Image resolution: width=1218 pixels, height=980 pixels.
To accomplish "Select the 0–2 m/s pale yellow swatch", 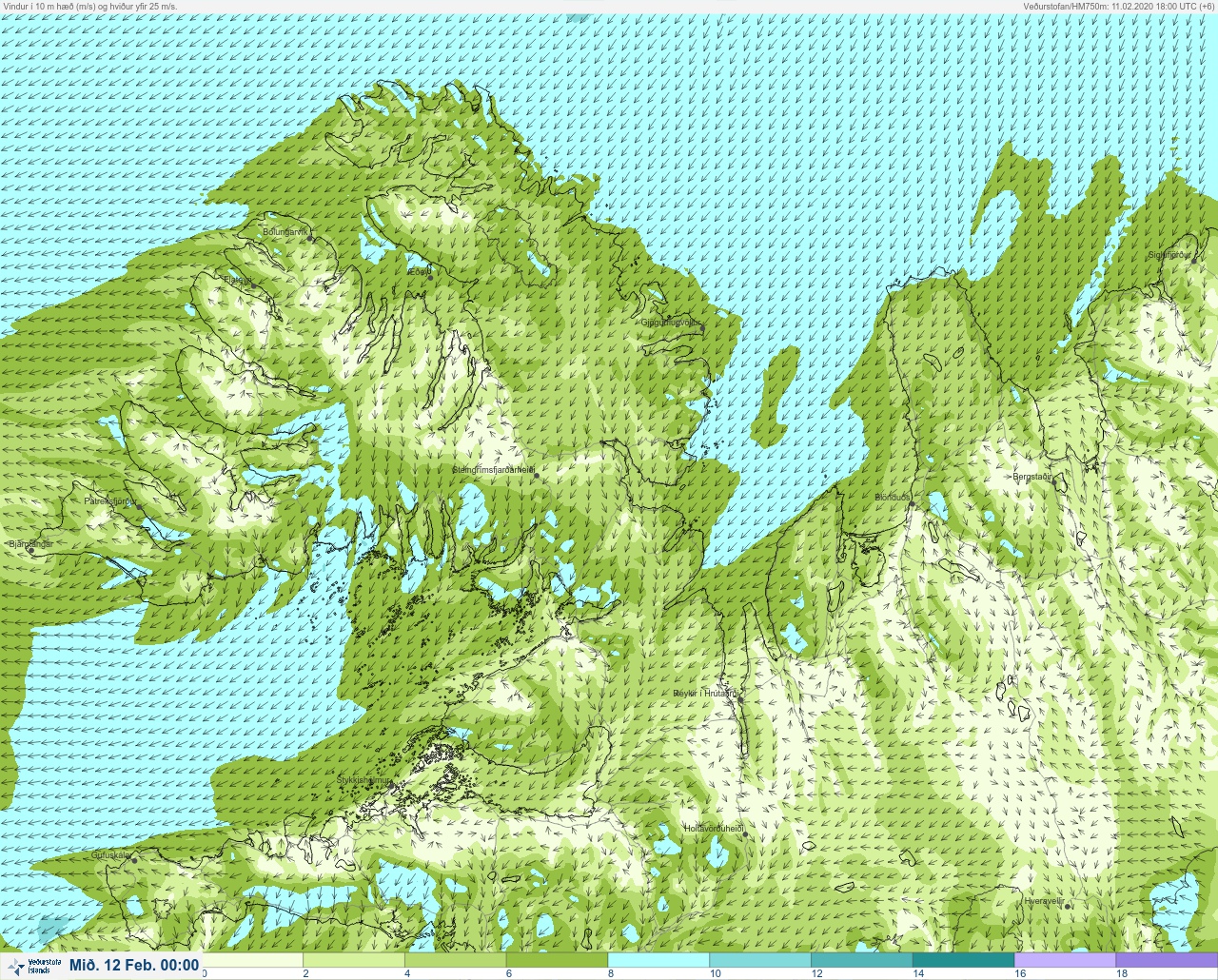I will [252, 960].
